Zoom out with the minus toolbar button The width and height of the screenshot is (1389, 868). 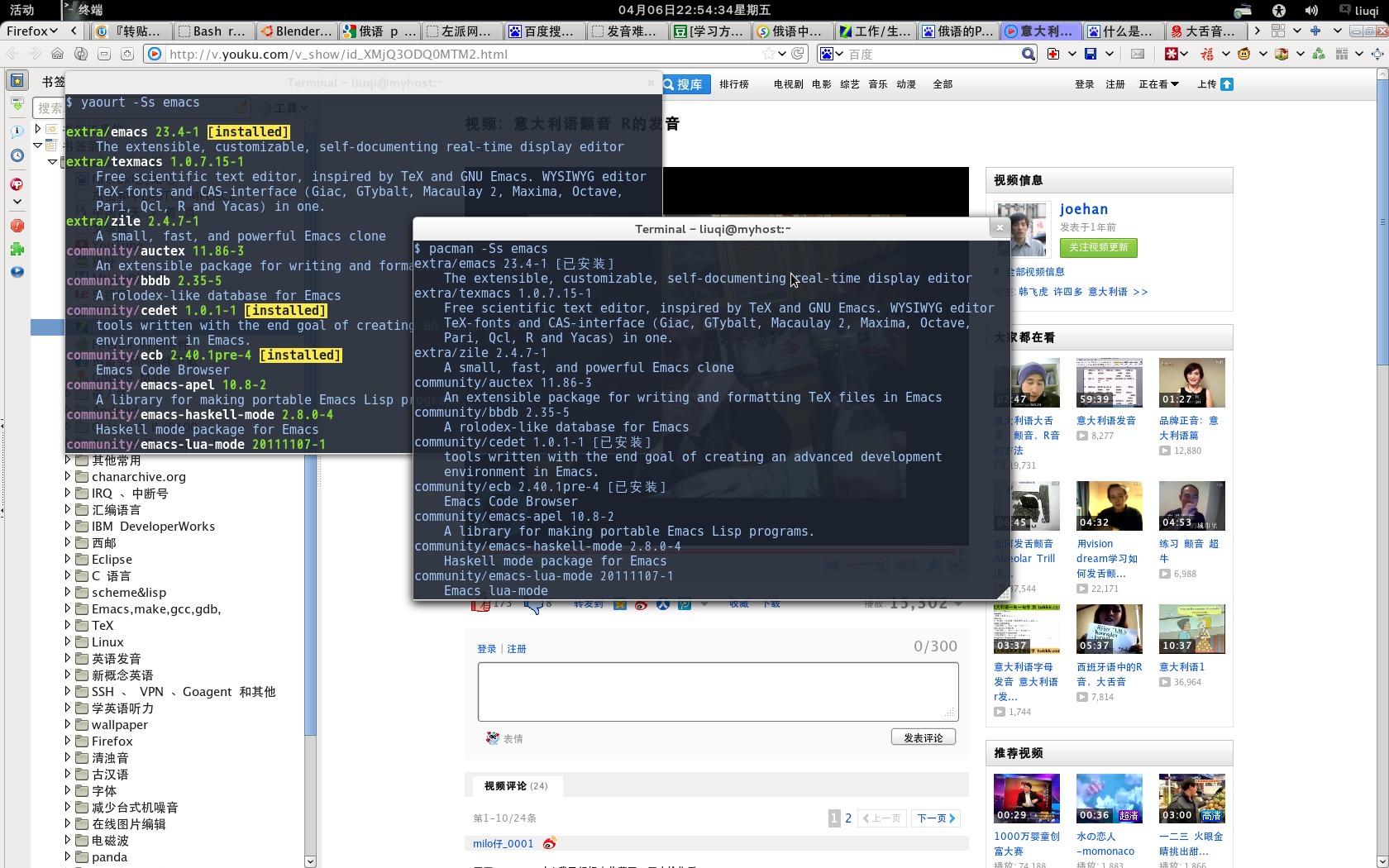[x=104, y=54]
